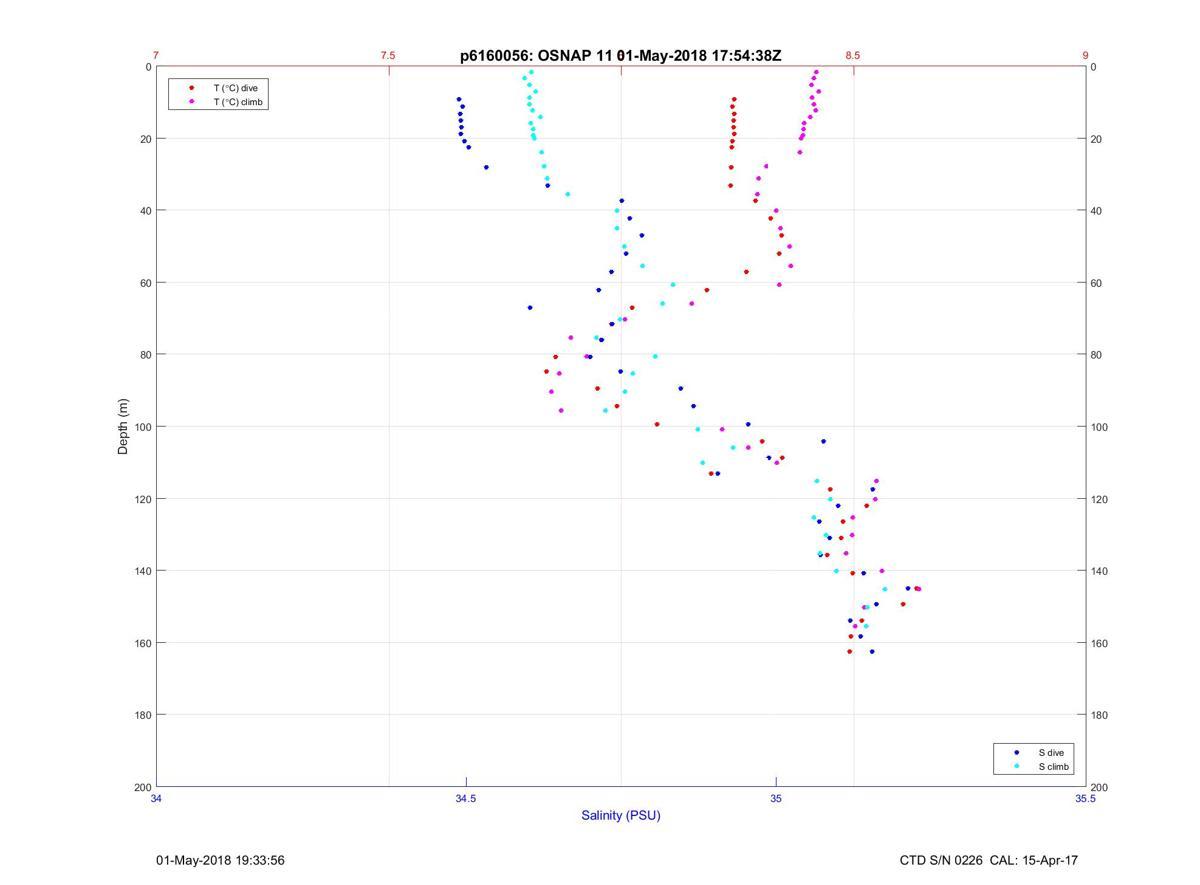
Task: Click the blue salinity tick label '35'
Action: point(776,798)
